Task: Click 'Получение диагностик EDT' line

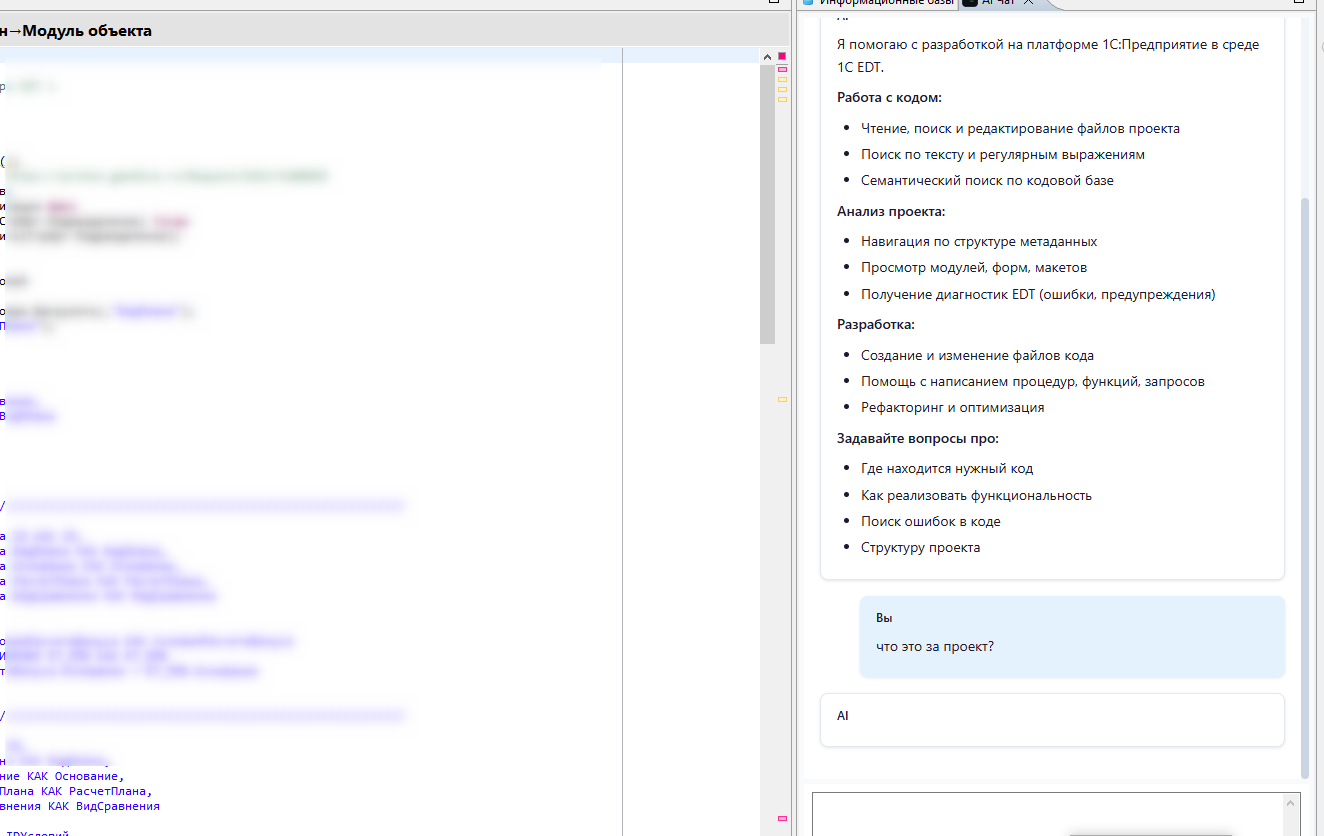Action: coord(1038,294)
